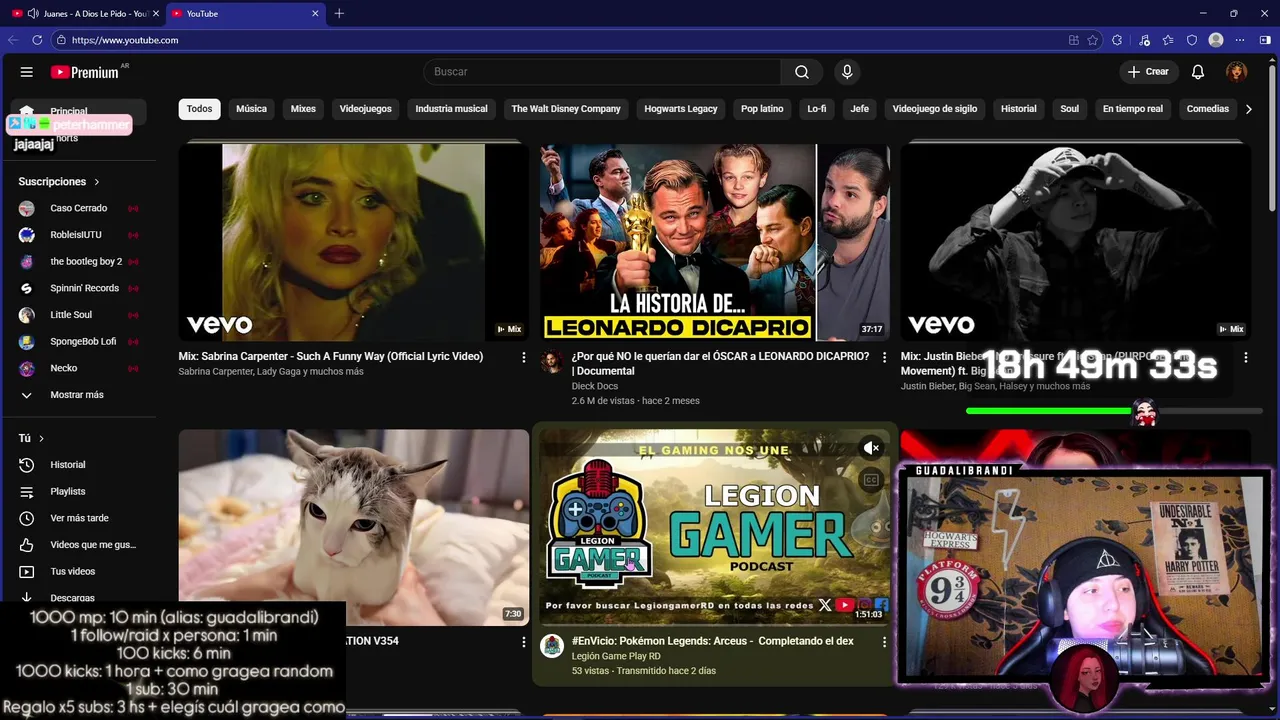Open the cat video thumbnail

(354, 528)
